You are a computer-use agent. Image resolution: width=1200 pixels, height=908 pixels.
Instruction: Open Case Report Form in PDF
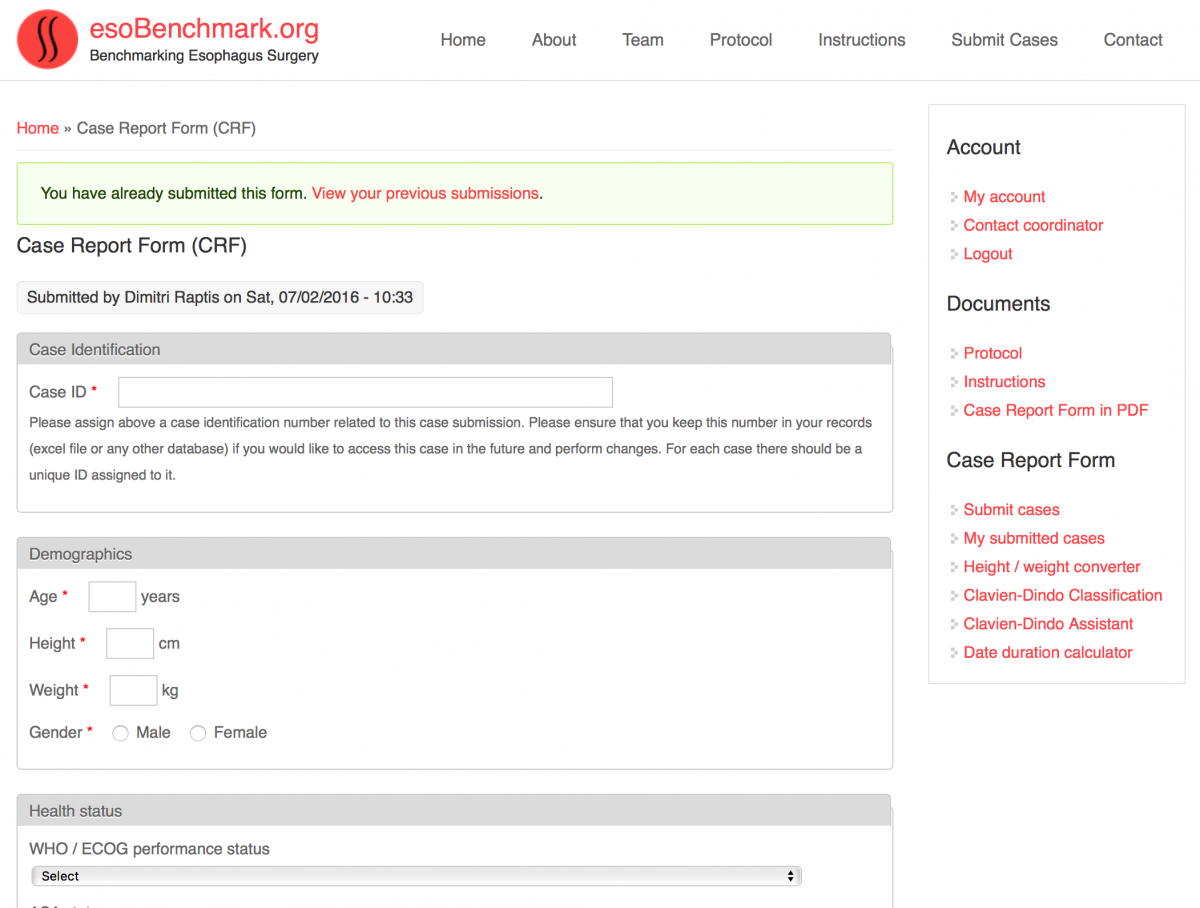coord(1055,410)
